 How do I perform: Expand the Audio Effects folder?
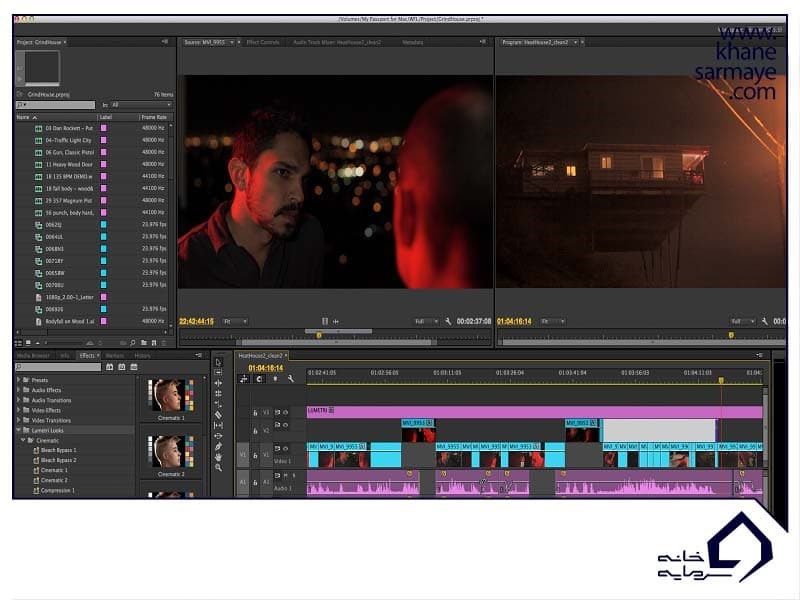pos(19,390)
